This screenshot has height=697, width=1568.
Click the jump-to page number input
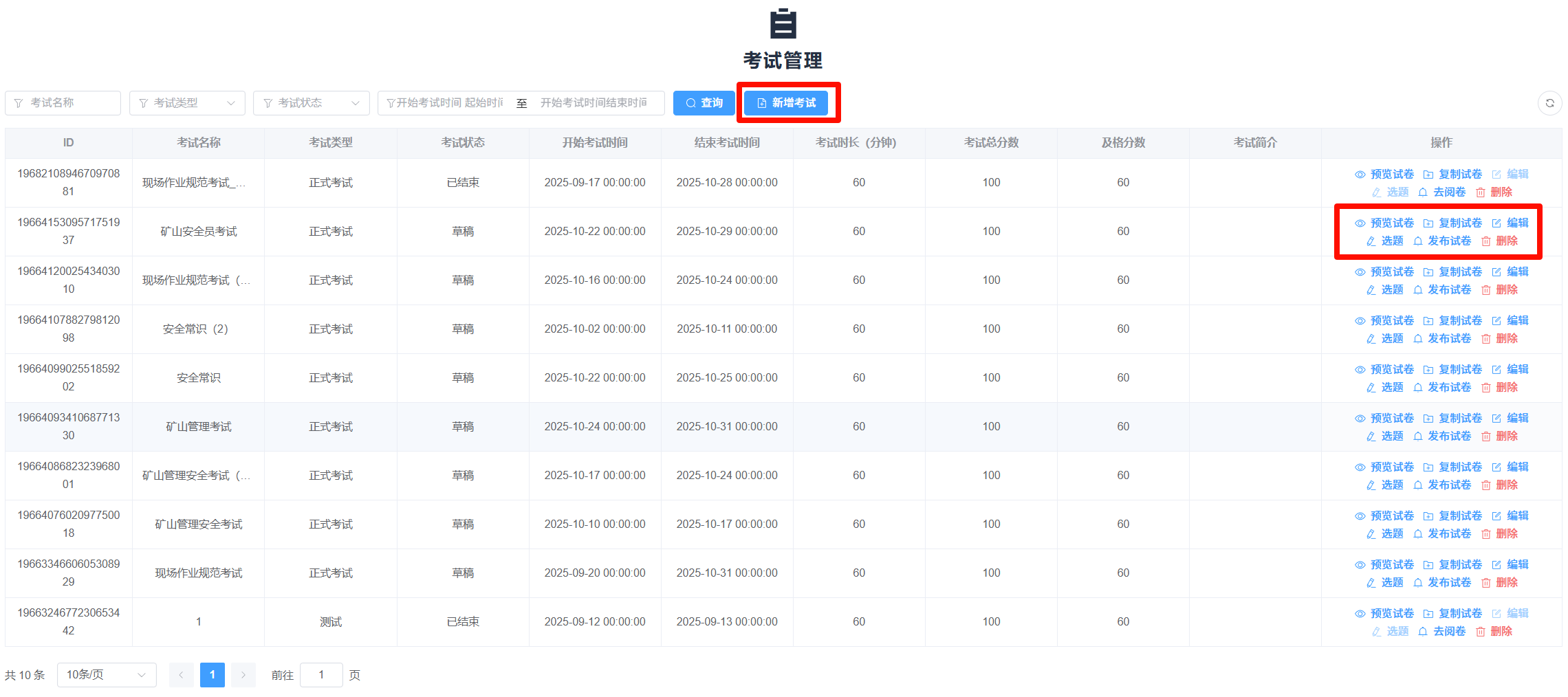click(321, 675)
